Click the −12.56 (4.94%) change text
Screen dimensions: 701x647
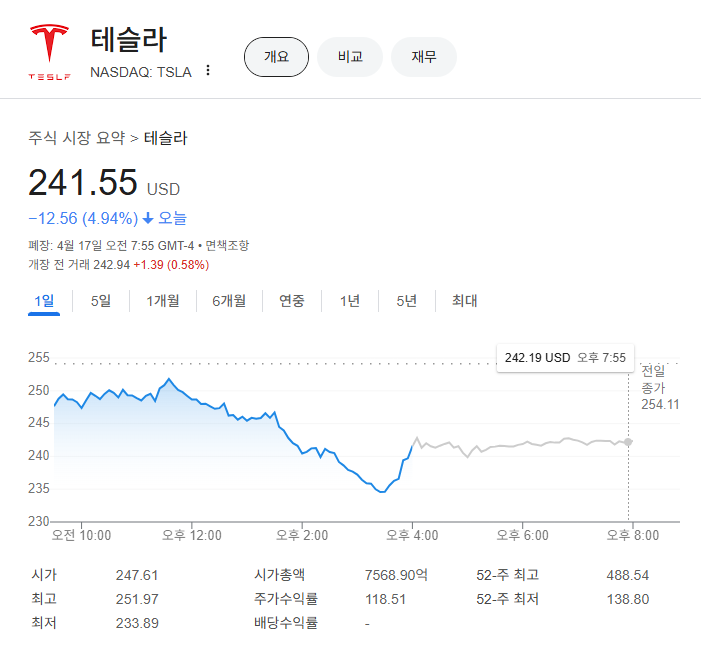pyautogui.click(x=83, y=218)
